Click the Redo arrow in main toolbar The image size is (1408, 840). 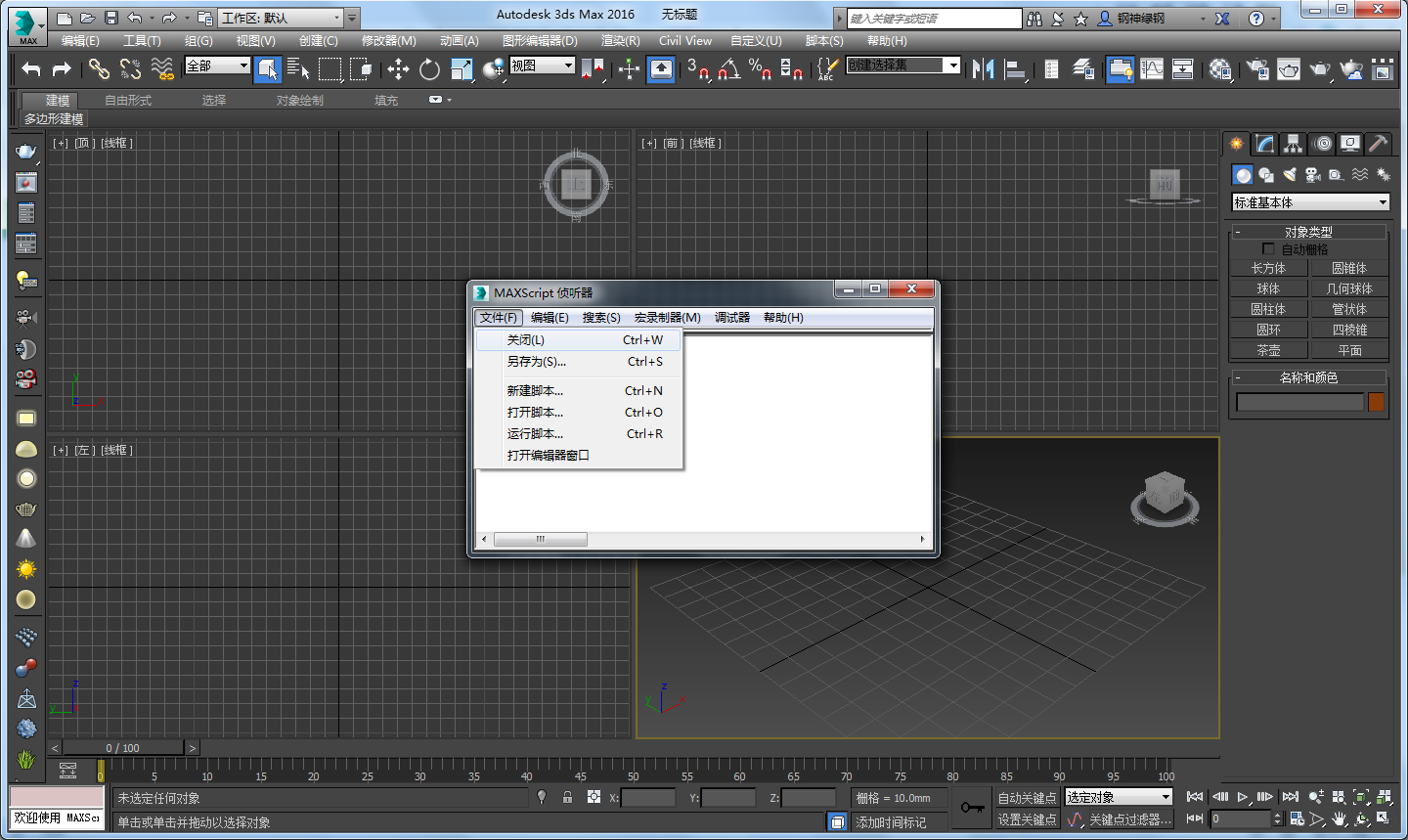pyautogui.click(x=62, y=68)
